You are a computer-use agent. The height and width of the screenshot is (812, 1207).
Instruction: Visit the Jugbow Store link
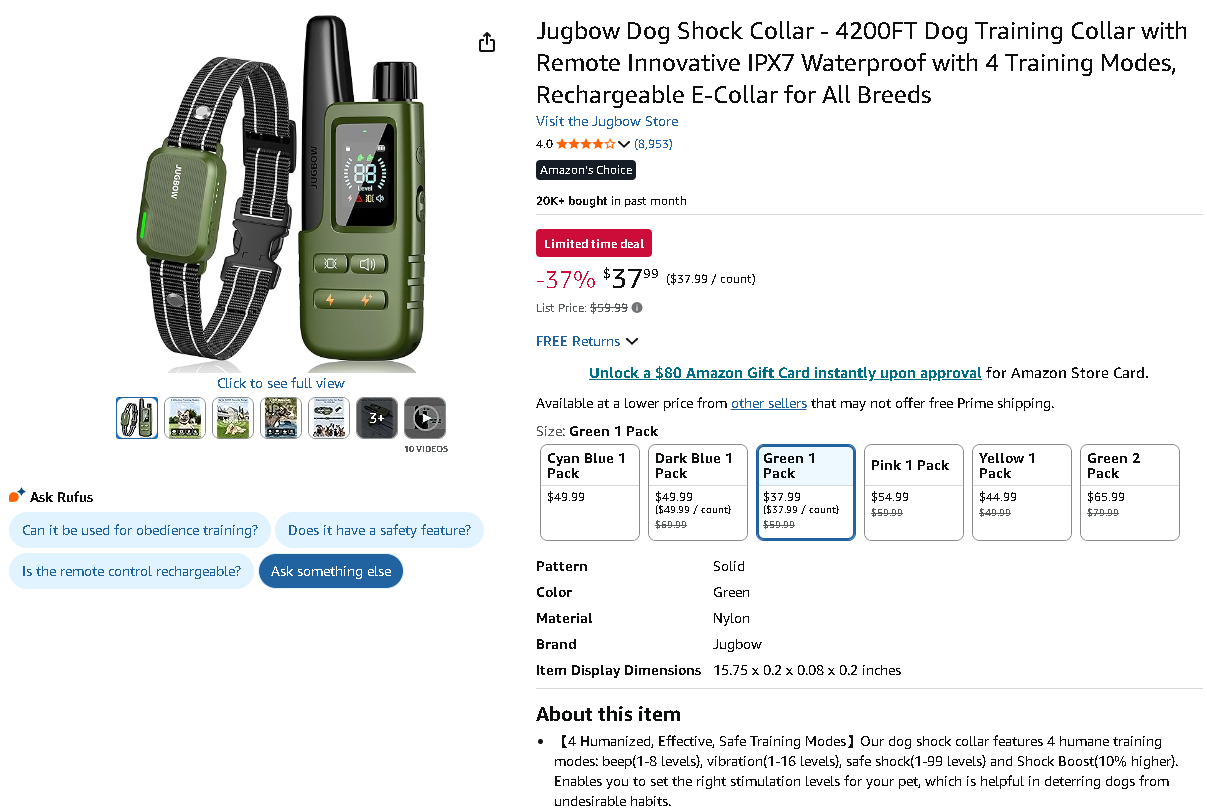[x=607, y=121]
